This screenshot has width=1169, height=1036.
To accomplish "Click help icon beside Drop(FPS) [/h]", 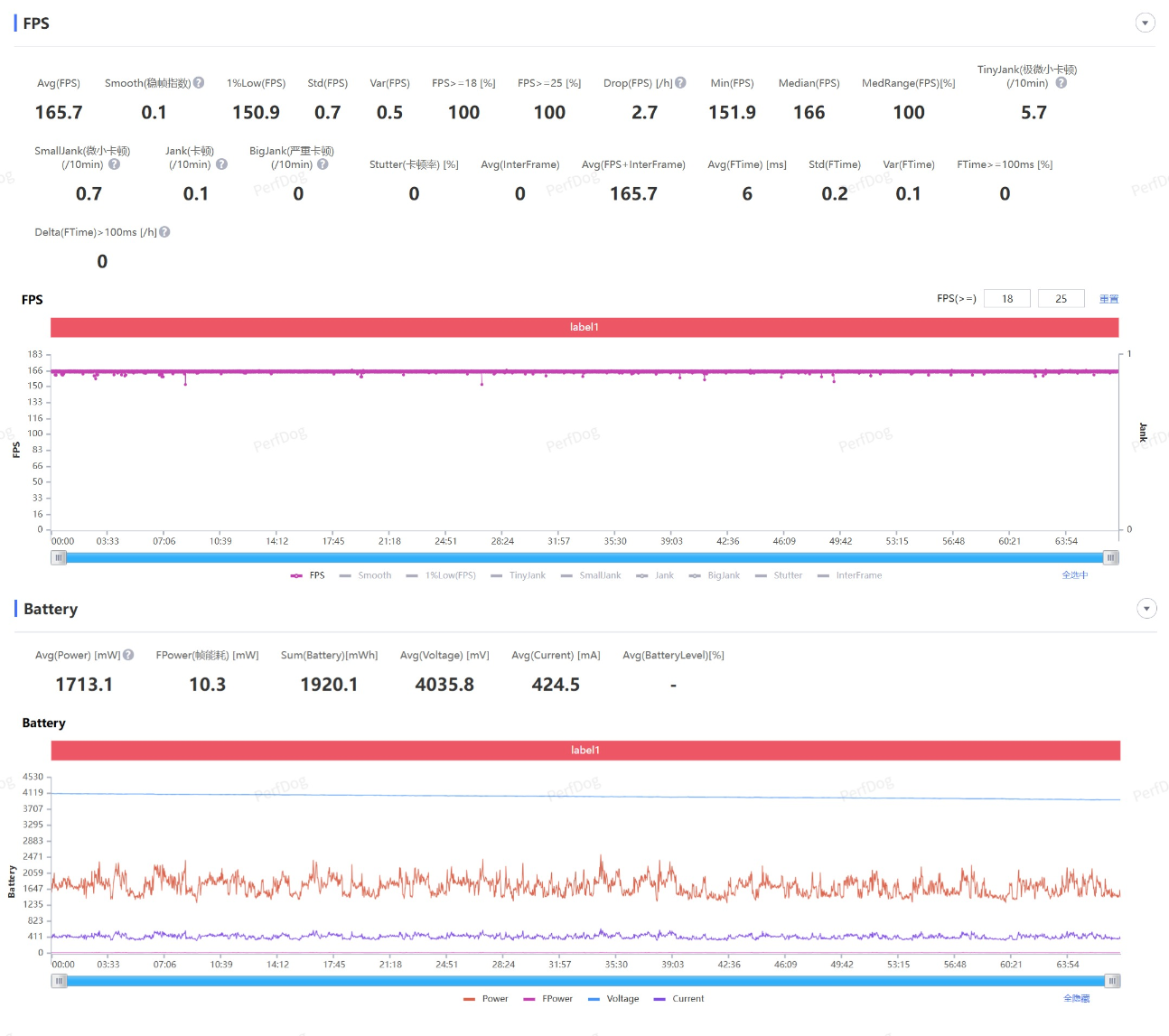I will tap(681, 83).
